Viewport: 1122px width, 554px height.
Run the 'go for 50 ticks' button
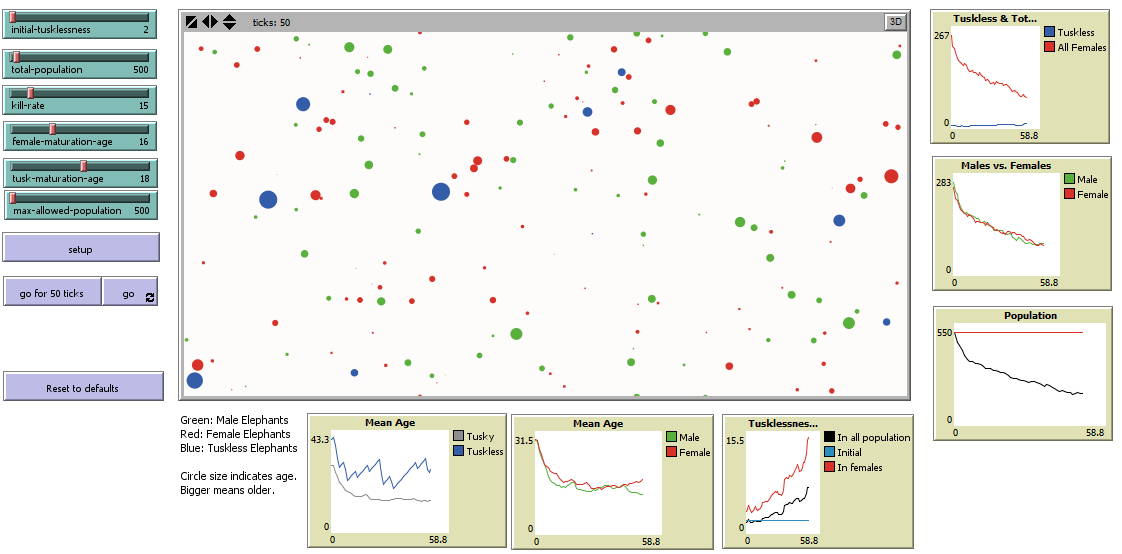tap(52, 292)
